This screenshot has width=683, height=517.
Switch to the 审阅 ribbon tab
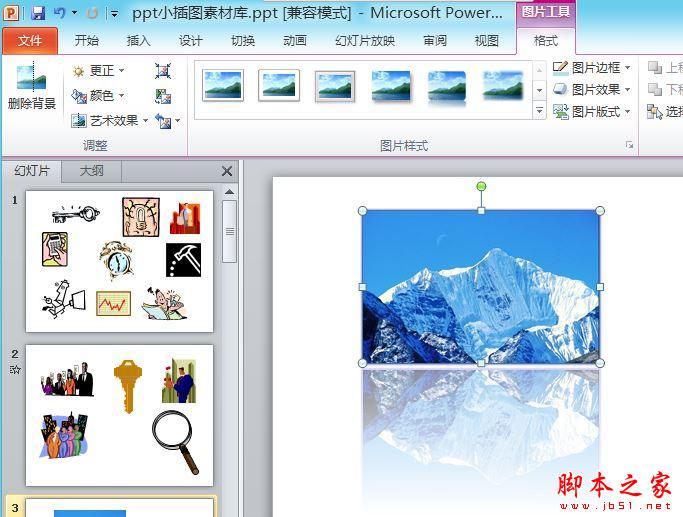point(435,41)
